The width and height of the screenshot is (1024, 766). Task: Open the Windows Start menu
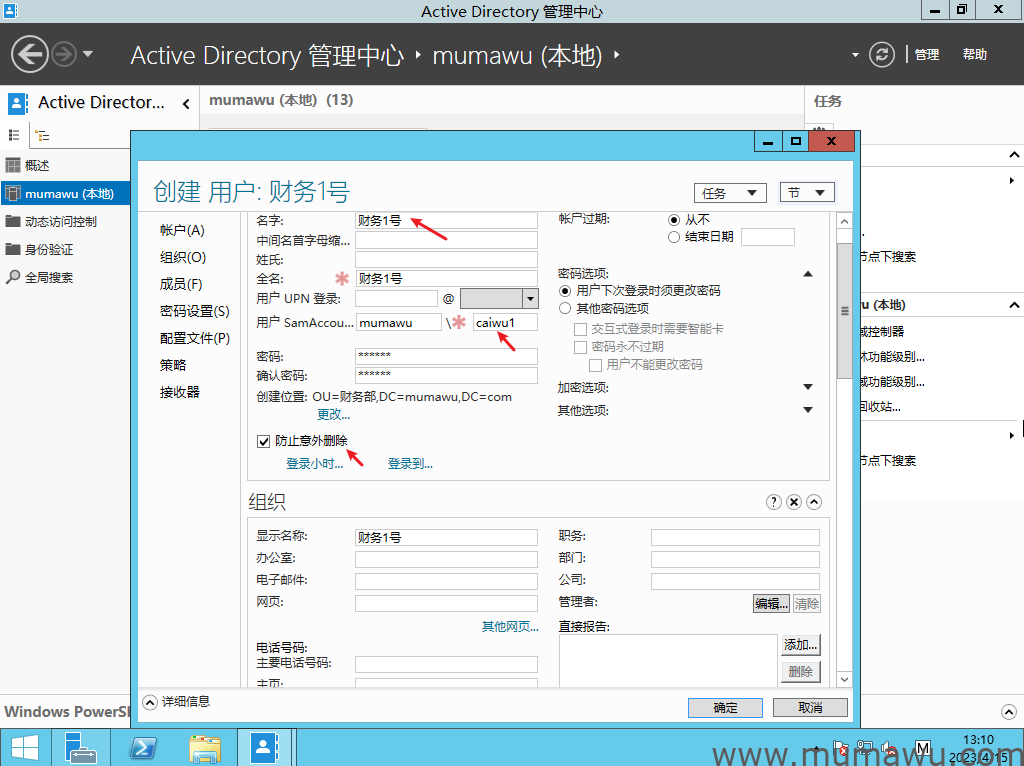point(24,748)
